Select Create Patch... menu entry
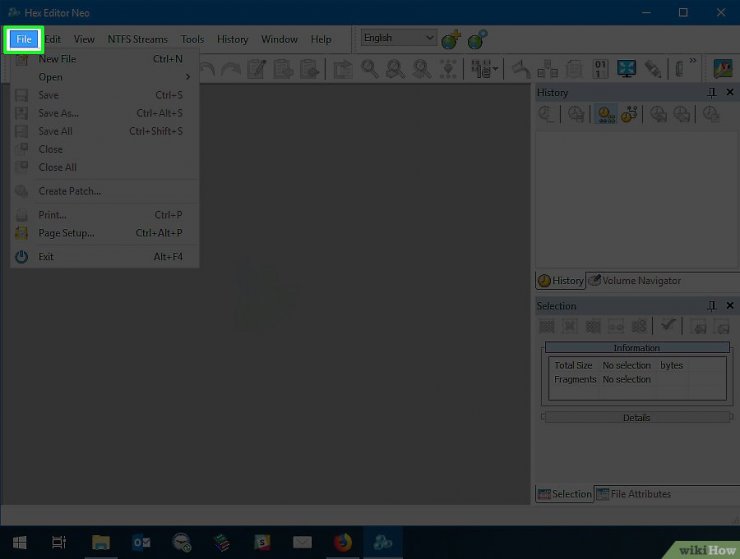740x559 pixels. tap(104, 191)
